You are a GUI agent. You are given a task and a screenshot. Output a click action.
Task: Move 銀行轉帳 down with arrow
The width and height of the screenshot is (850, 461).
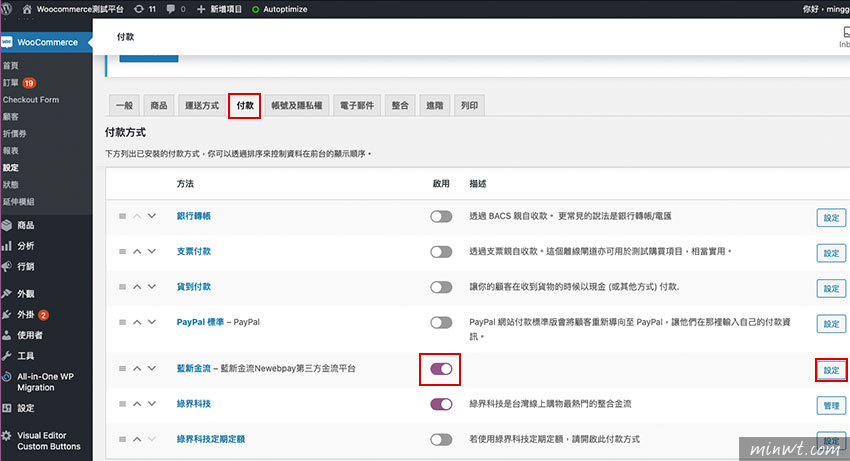152,216
